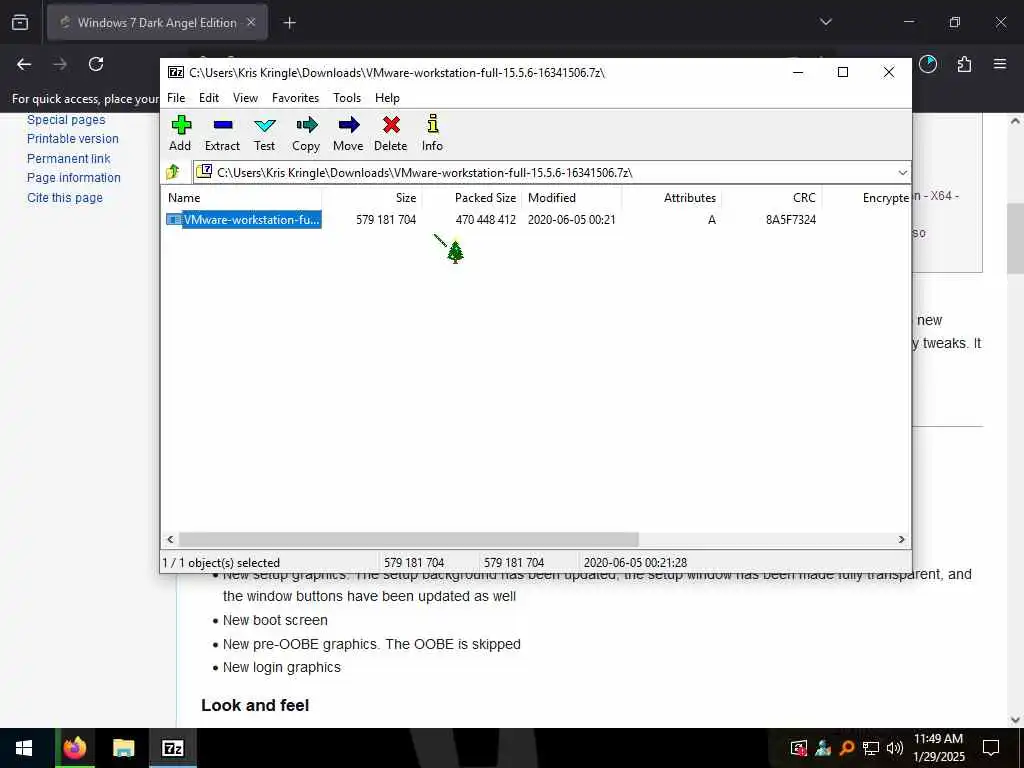
Task: Click the 7z icon in the 7-Zip title bar
Action: [175, 72]
